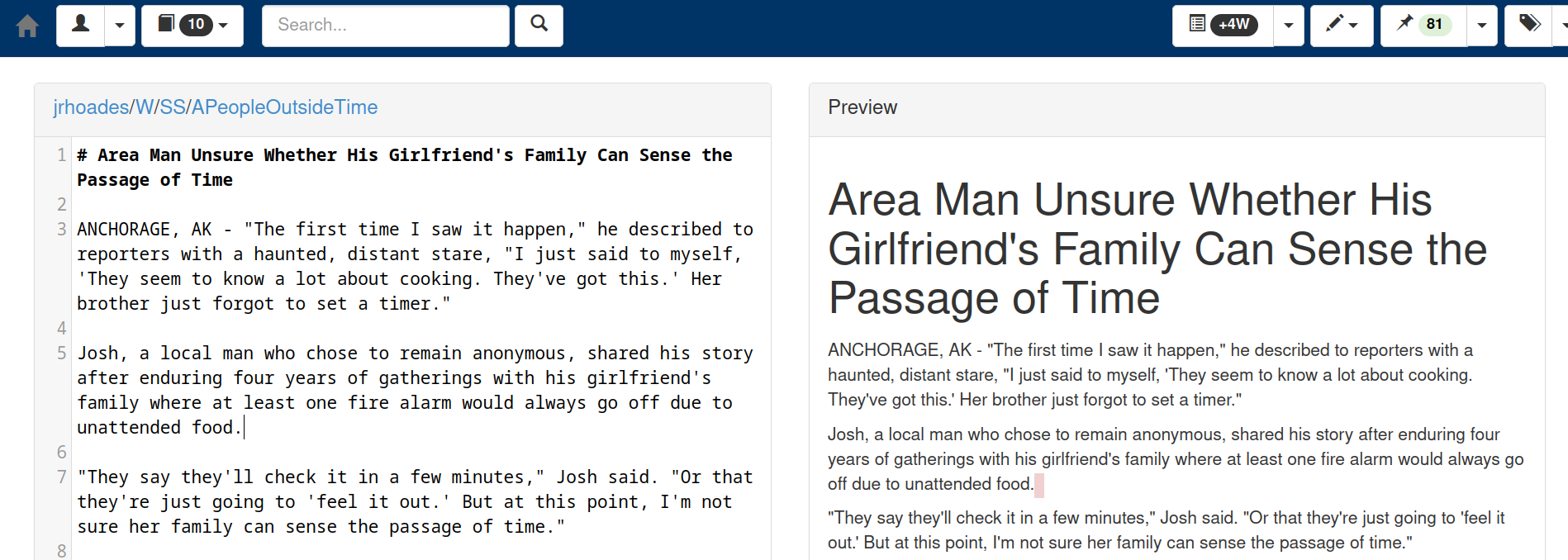
Task: Open the jrhoades breadcrumb link
Action: click(x=91, y=107)
